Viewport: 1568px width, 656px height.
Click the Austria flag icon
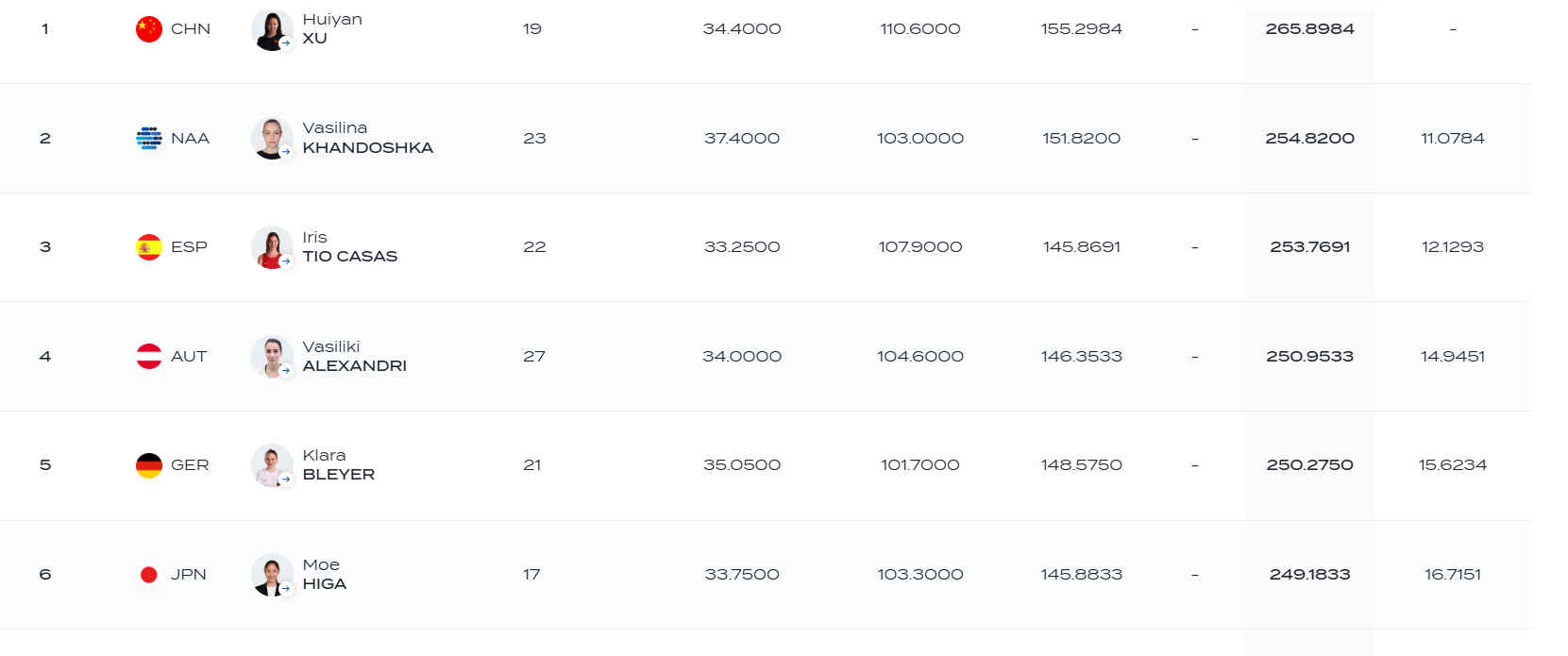[x=149, y=356]
